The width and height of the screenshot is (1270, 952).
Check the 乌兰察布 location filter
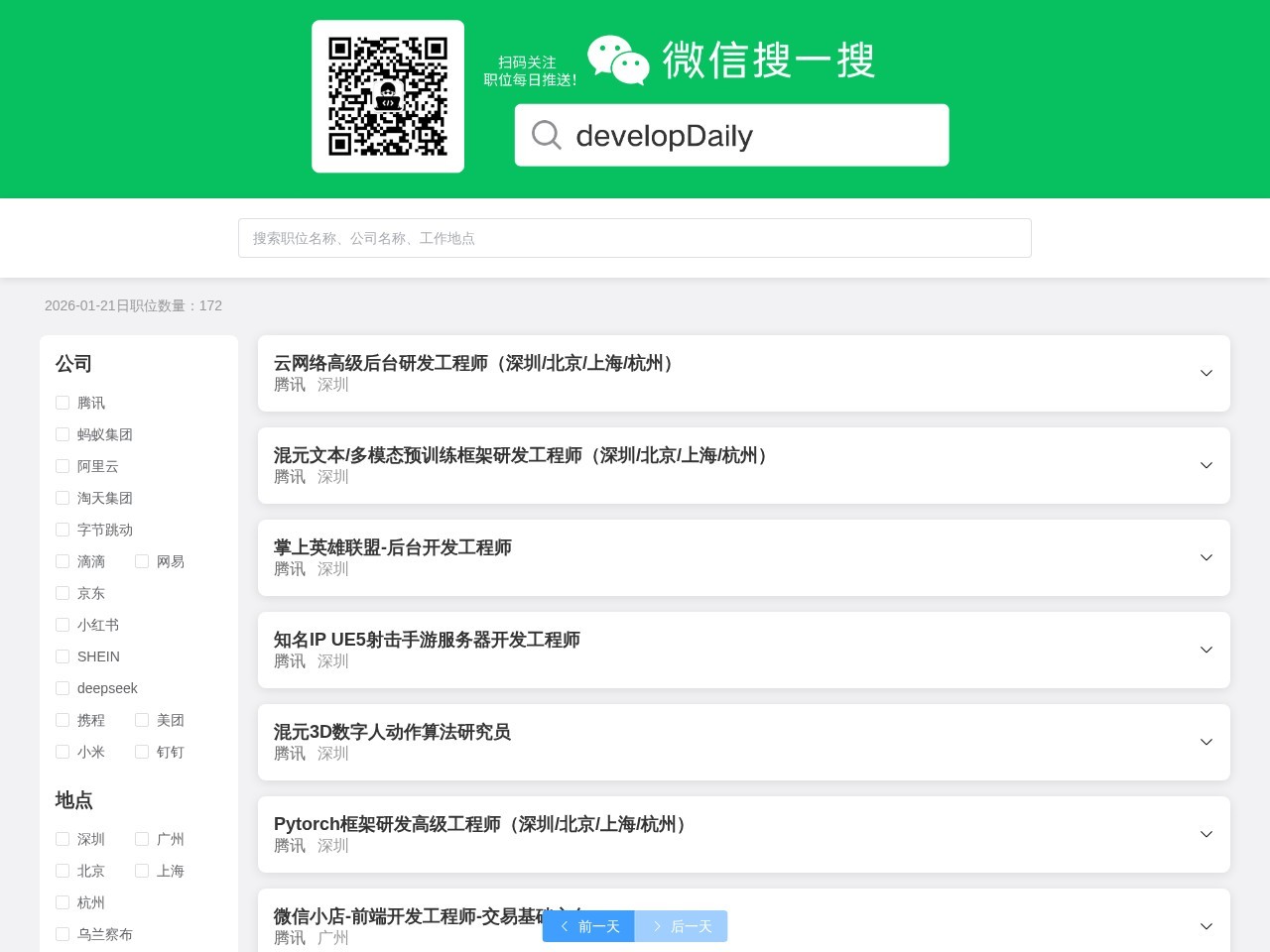[x=63, y=934]
